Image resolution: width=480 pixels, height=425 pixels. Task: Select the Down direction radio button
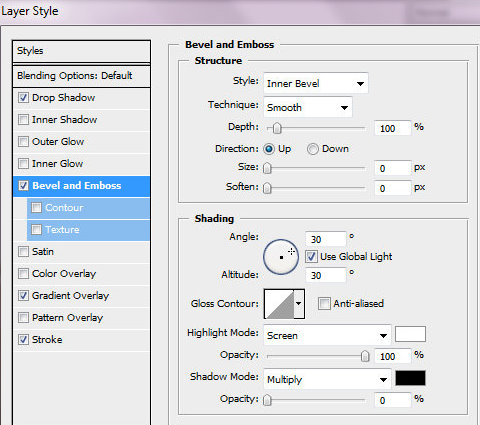(x=313, y=149)
